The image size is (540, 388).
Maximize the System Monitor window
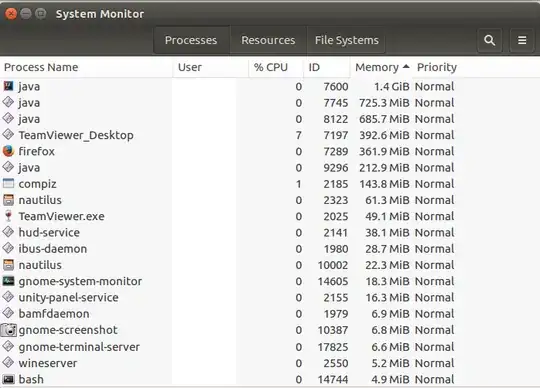pos(41,14)
